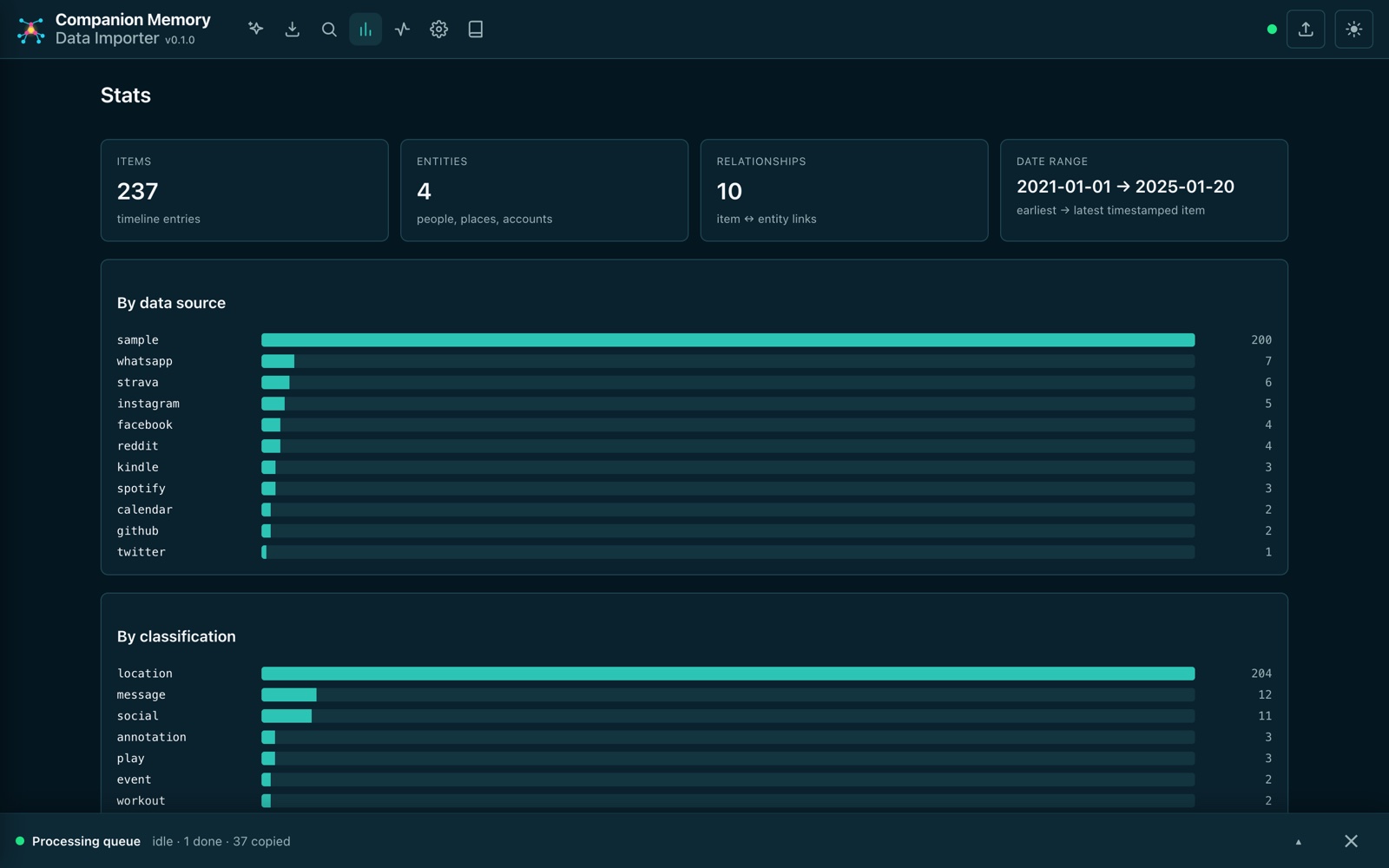Click the twitter row count 1
Screen dimensions: 1389x868
[1268, 552]
